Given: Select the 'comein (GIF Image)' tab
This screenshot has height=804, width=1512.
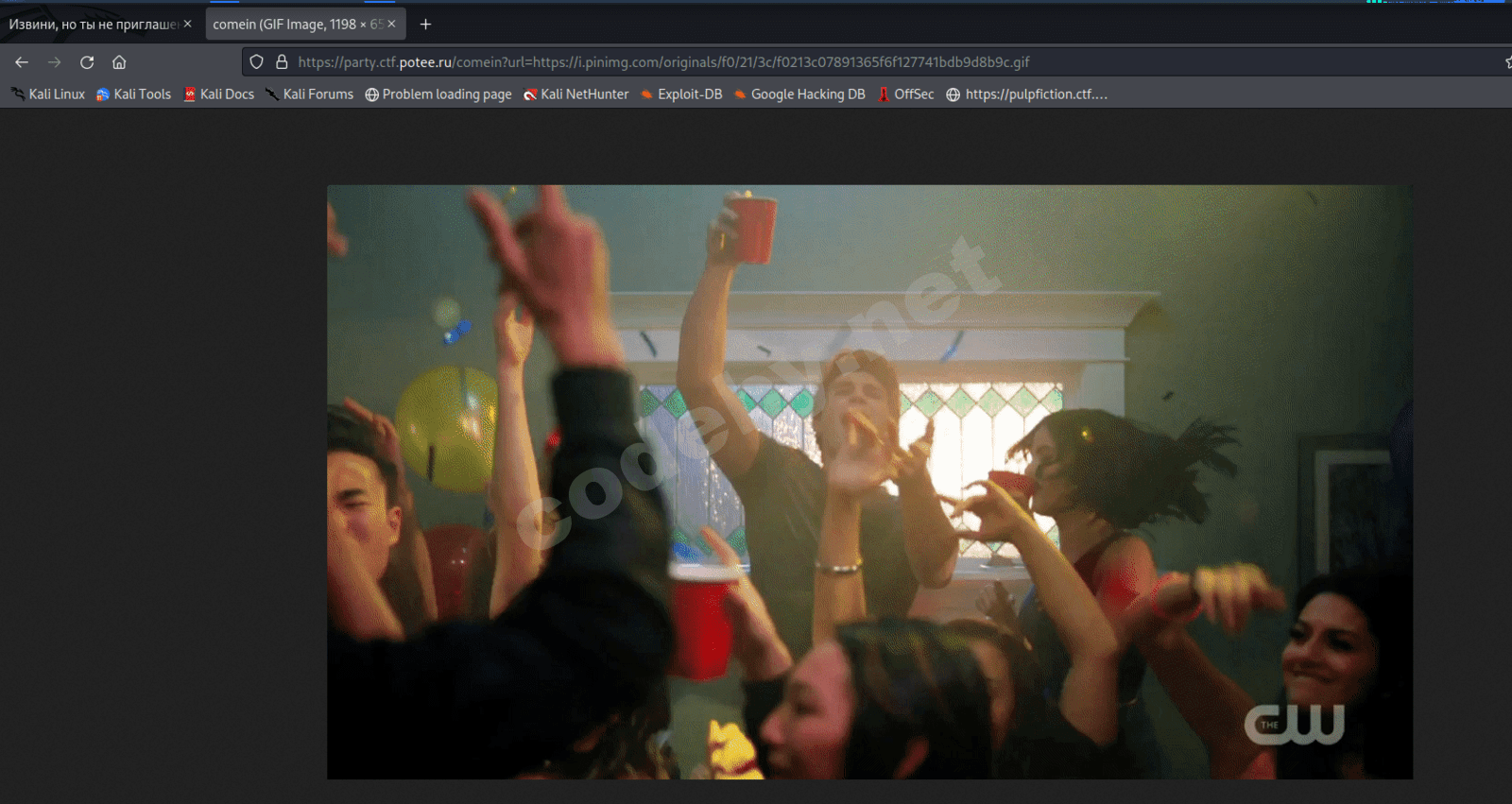Looking at the screenshot, I should (304, 24).
